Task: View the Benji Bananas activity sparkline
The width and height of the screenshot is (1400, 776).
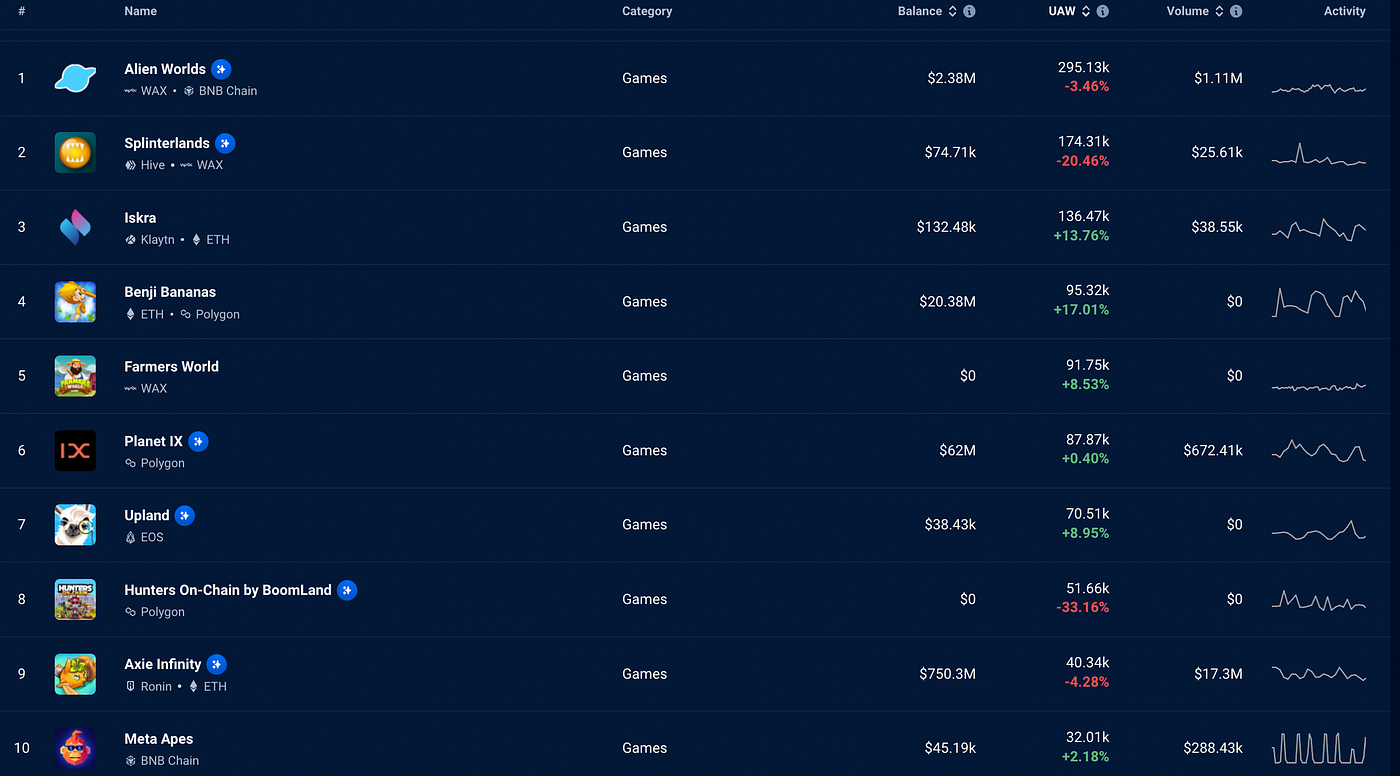Action: (1318, 302)
